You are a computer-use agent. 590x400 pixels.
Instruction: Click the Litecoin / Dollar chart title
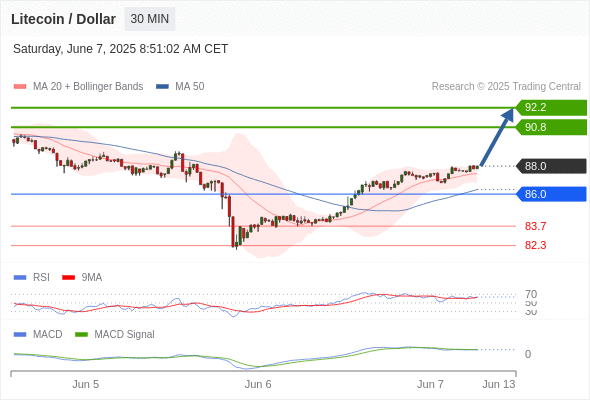click(x=63, y=19)
